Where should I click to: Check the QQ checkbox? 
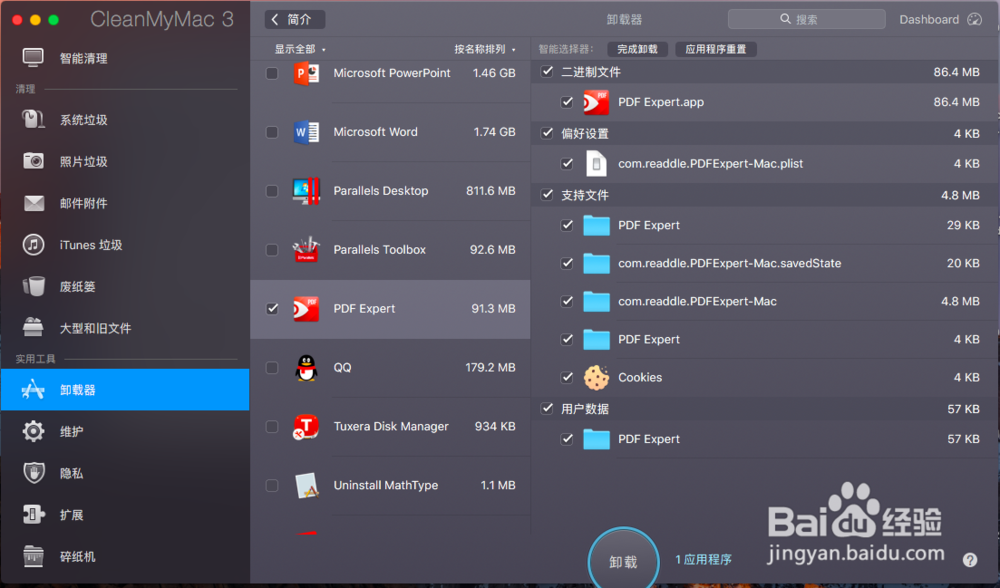(x=272, y=367)
